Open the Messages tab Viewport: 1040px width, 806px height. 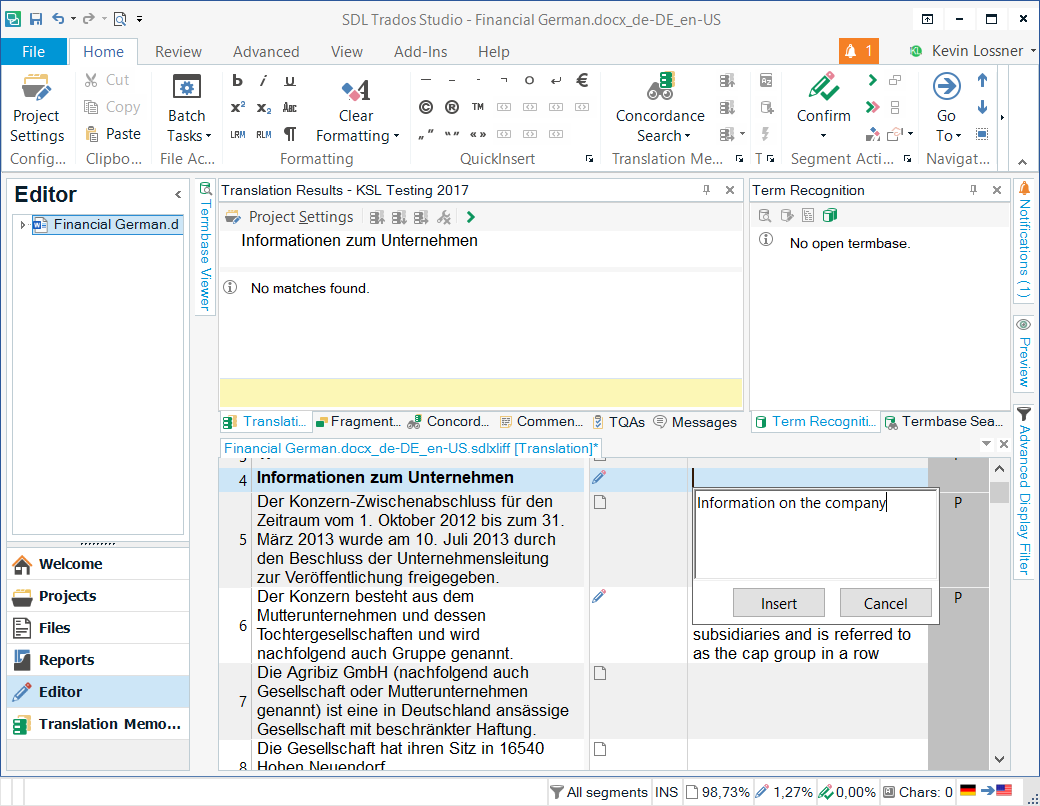695,422
